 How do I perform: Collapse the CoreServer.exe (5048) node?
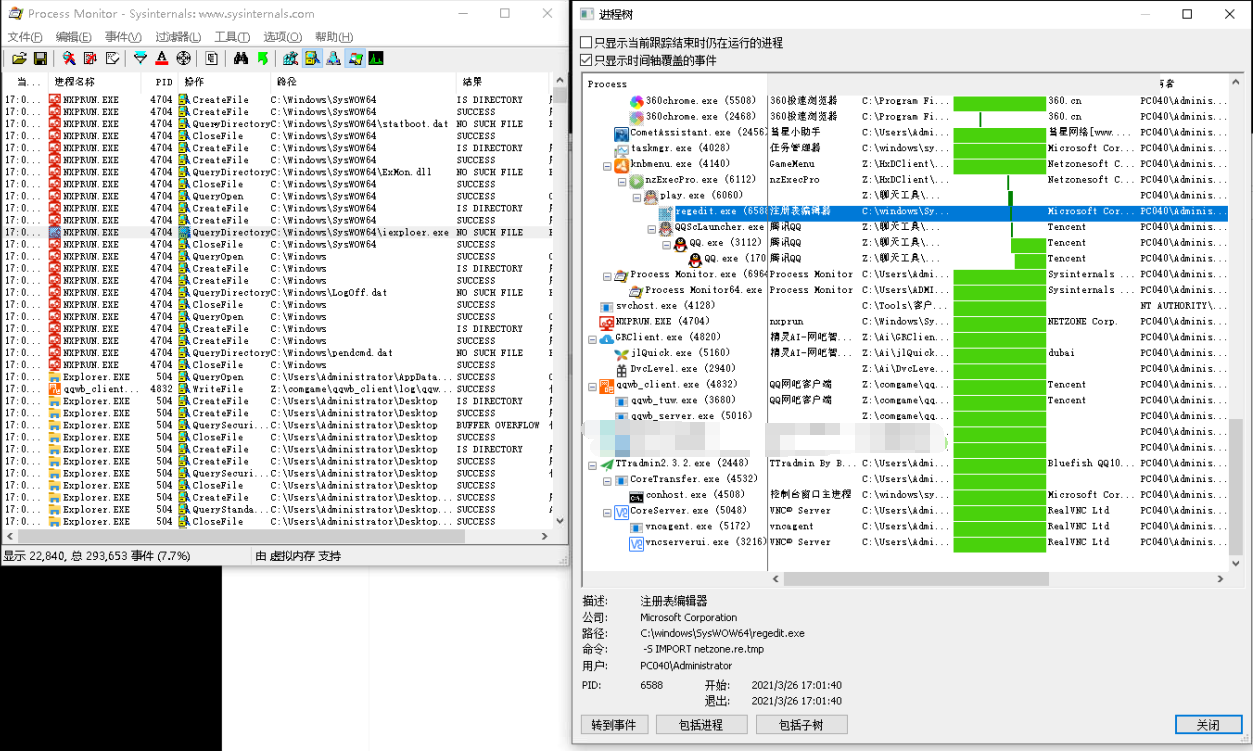click(x=607, y=511)
